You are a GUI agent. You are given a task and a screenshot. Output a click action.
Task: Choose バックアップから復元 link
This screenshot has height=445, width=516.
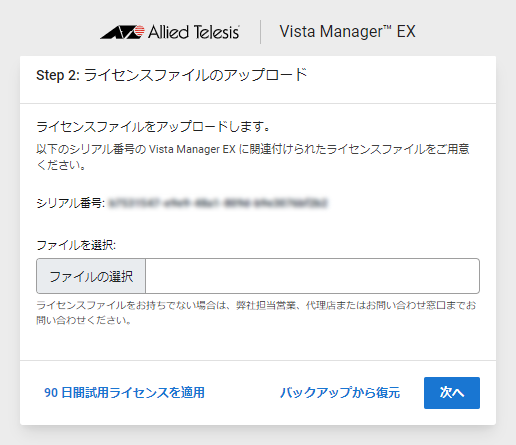tap(340, 393)
